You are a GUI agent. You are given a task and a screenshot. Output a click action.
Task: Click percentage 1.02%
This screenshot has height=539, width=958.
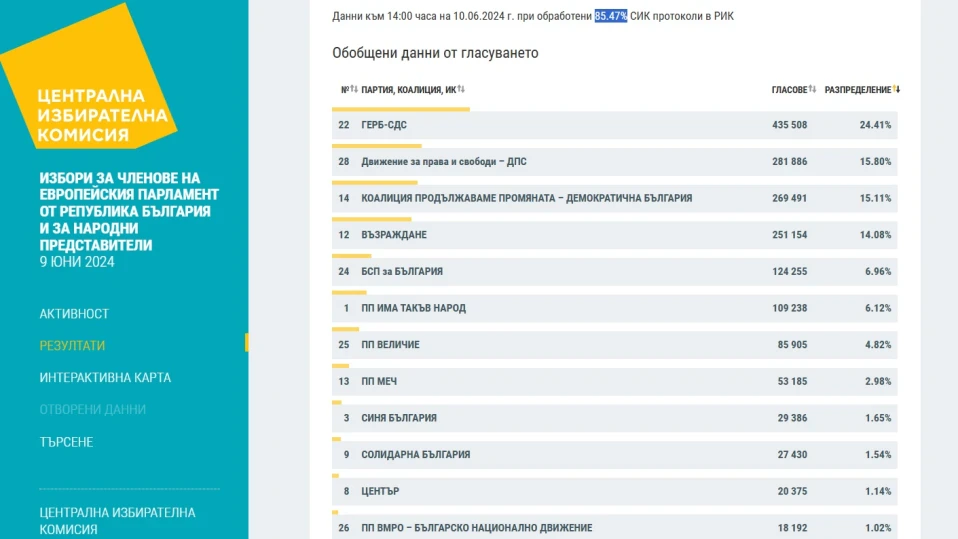tap(878, 528)
